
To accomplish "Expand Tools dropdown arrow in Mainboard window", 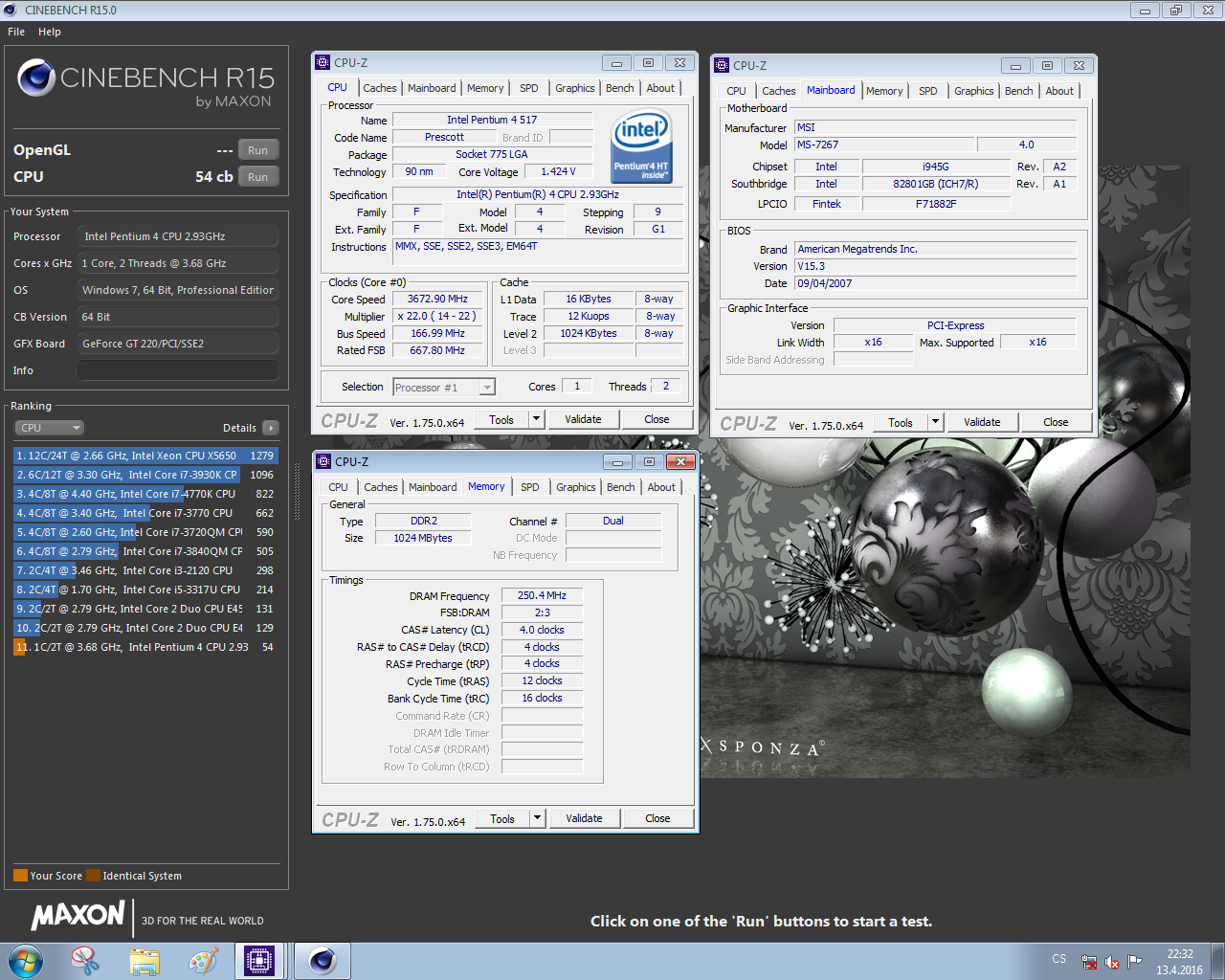I will point(935,422).
